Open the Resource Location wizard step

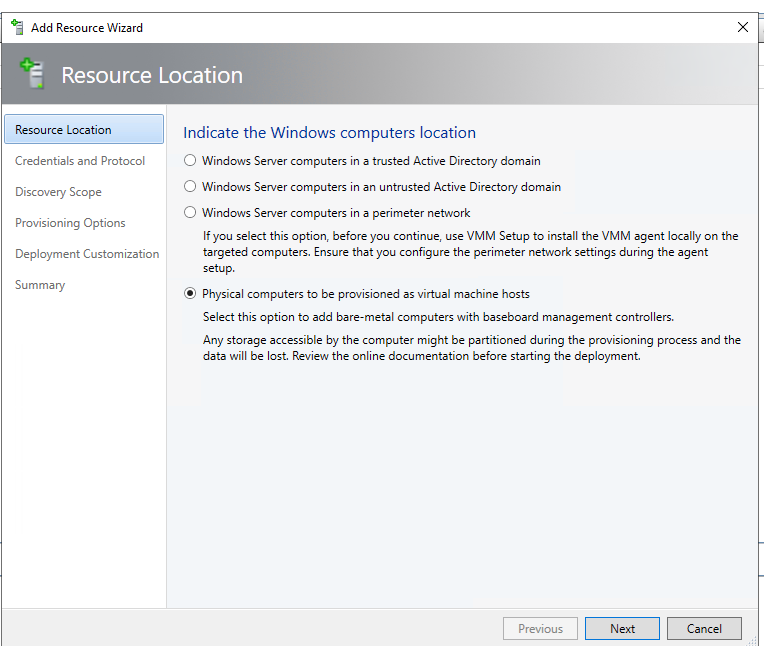(x=84, y=129)
